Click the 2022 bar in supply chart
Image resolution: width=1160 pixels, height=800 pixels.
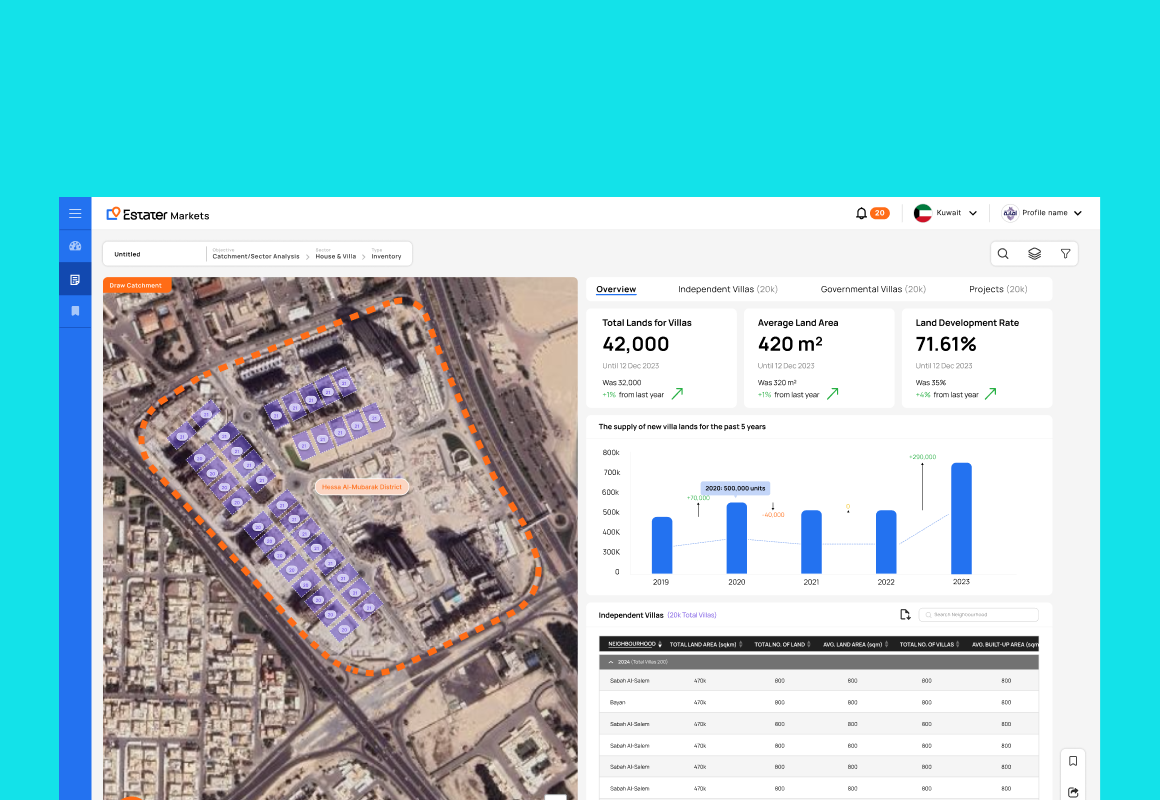[x=886, y=542]
